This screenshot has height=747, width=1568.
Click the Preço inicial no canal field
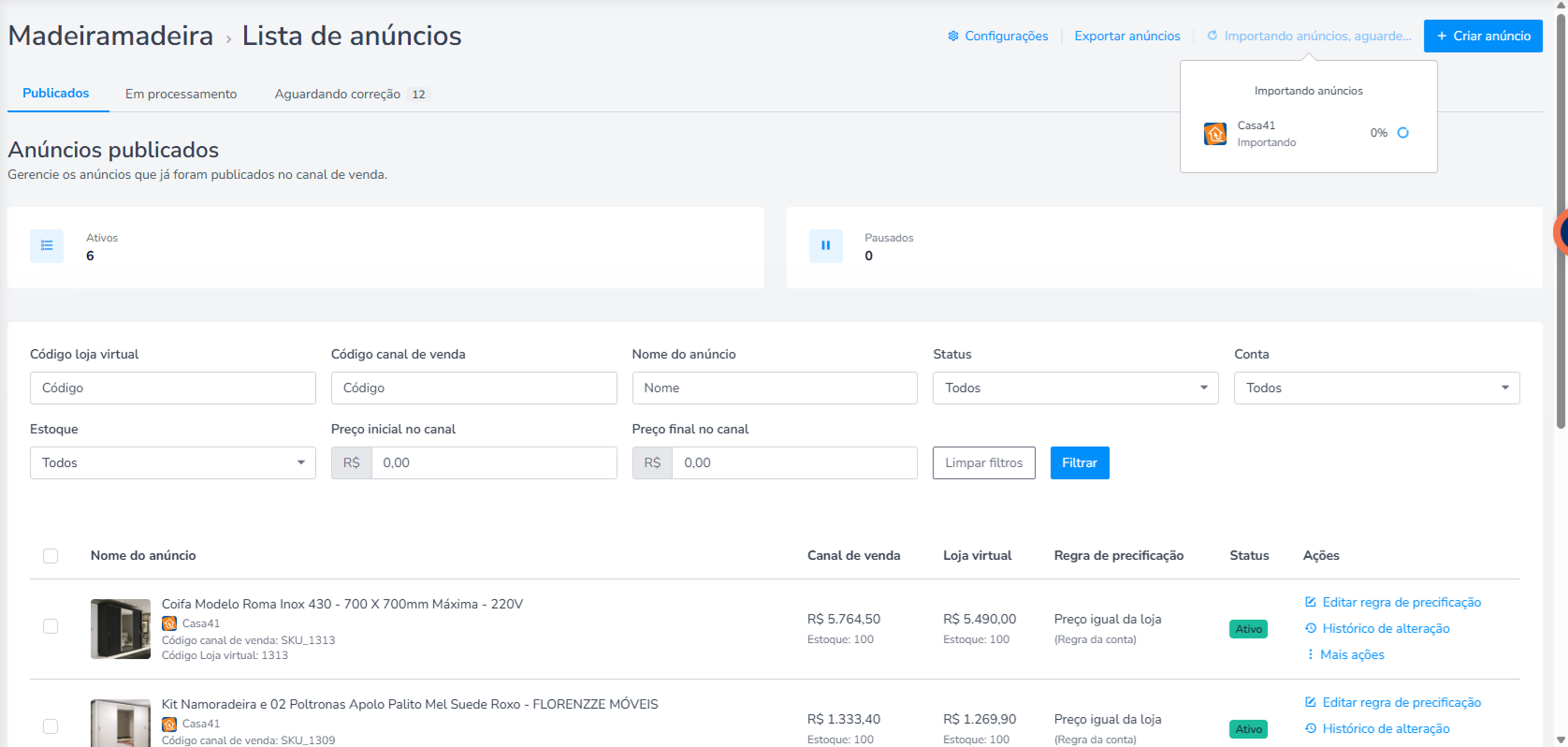pyautogui.click(x=494, y=462)
